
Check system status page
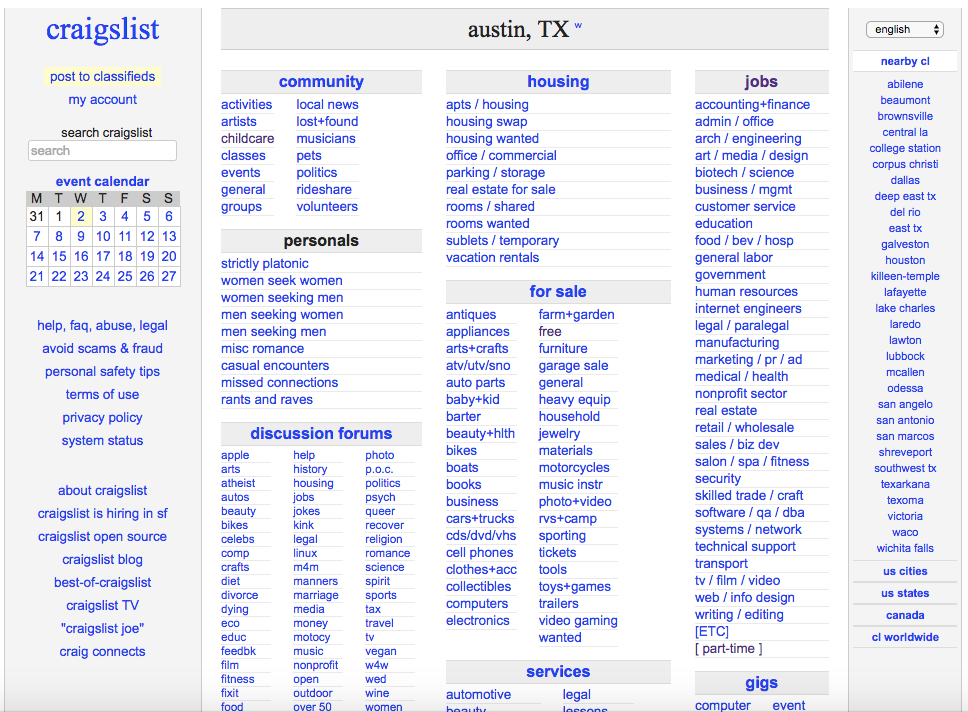(102, 440)
